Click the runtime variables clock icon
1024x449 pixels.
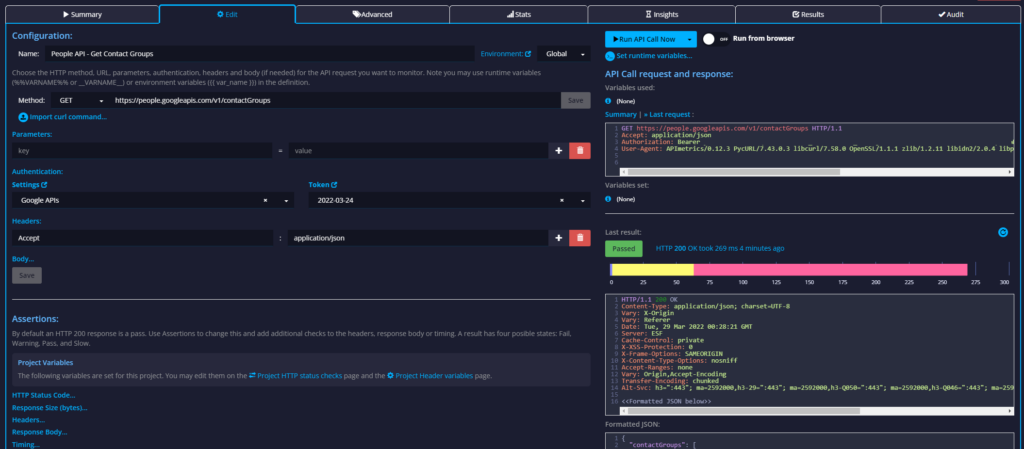pos(610,56)
